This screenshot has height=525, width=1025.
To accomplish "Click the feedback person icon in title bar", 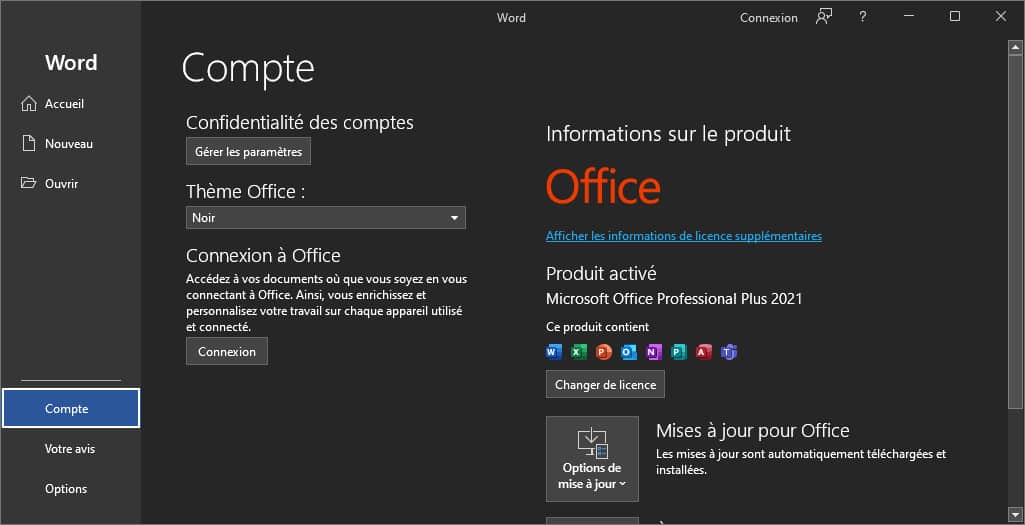I will click(824, 17).
